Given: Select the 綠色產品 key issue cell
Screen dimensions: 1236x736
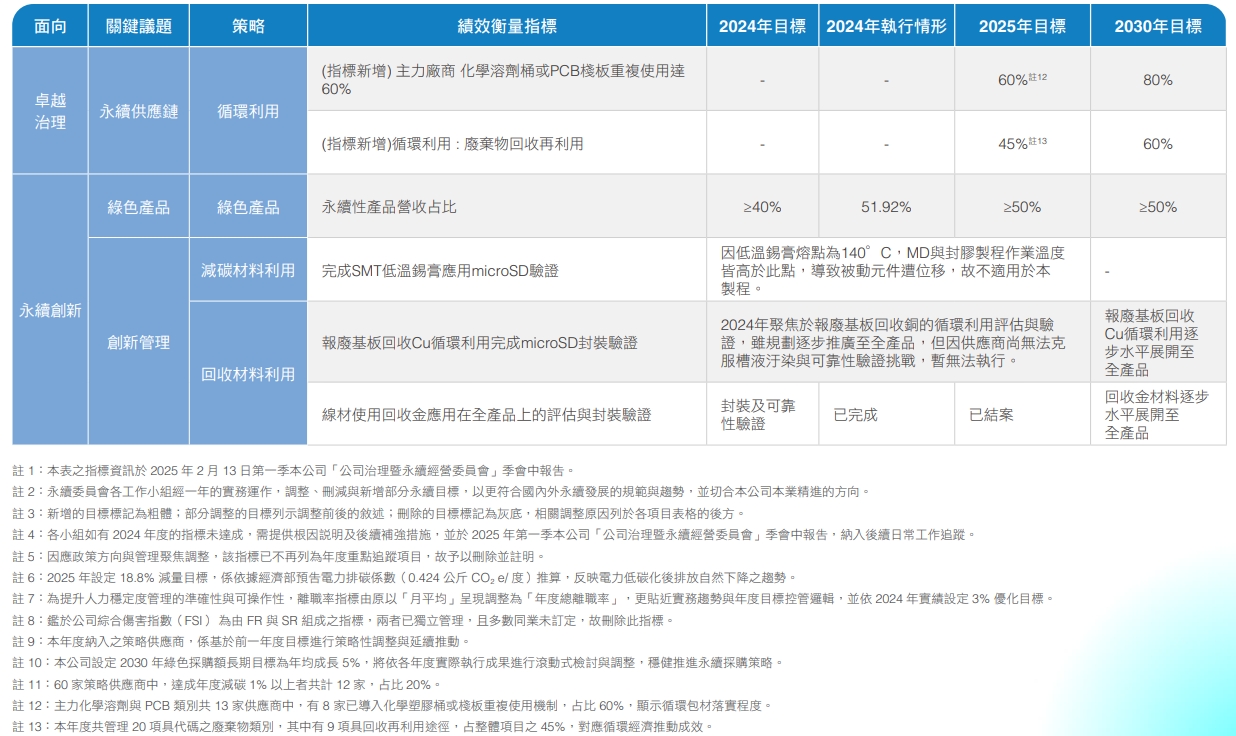Looking at the screenshot, I should (138, 207).
